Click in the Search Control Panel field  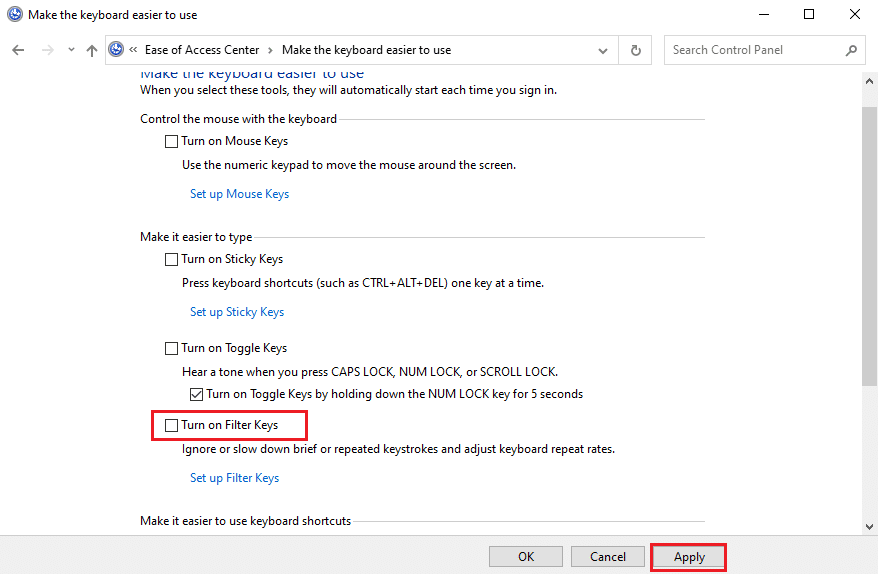click(x=755, y=50)
